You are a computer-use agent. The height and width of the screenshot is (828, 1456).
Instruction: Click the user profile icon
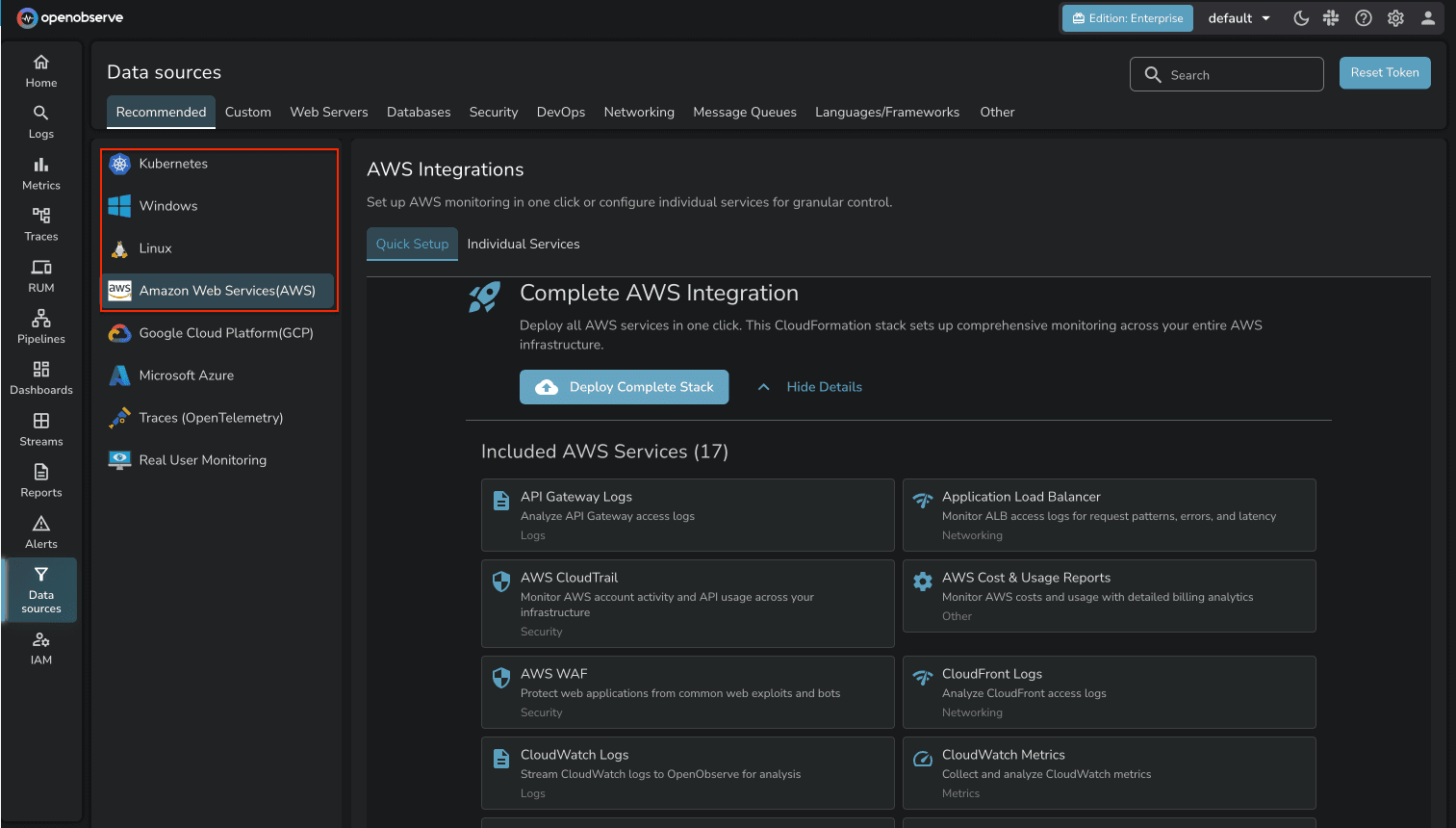pos(1428,17)
